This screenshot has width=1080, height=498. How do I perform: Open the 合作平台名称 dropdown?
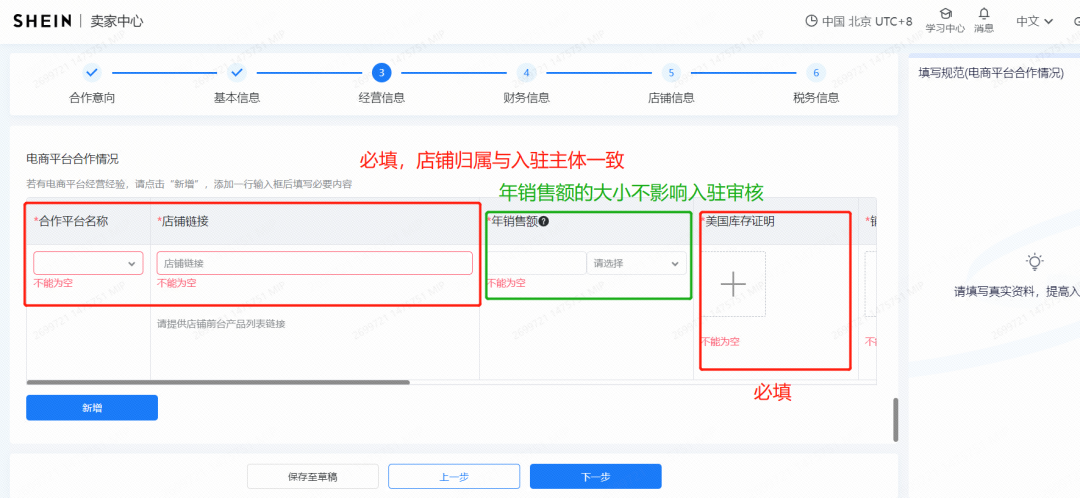88,263
